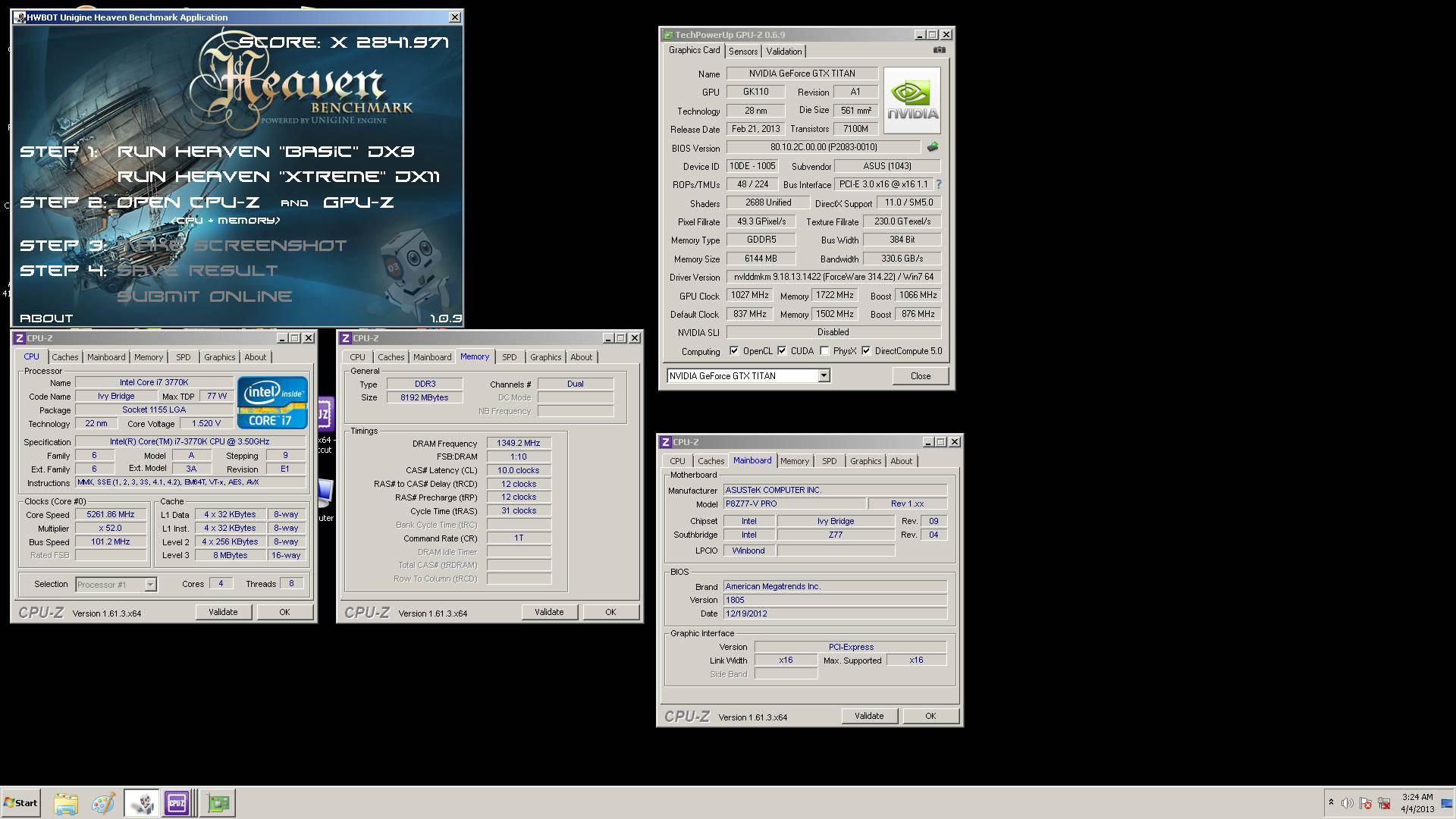Click the GPU-Z screenshot camera icon
1456x819 pixels.
pos(939,50)
